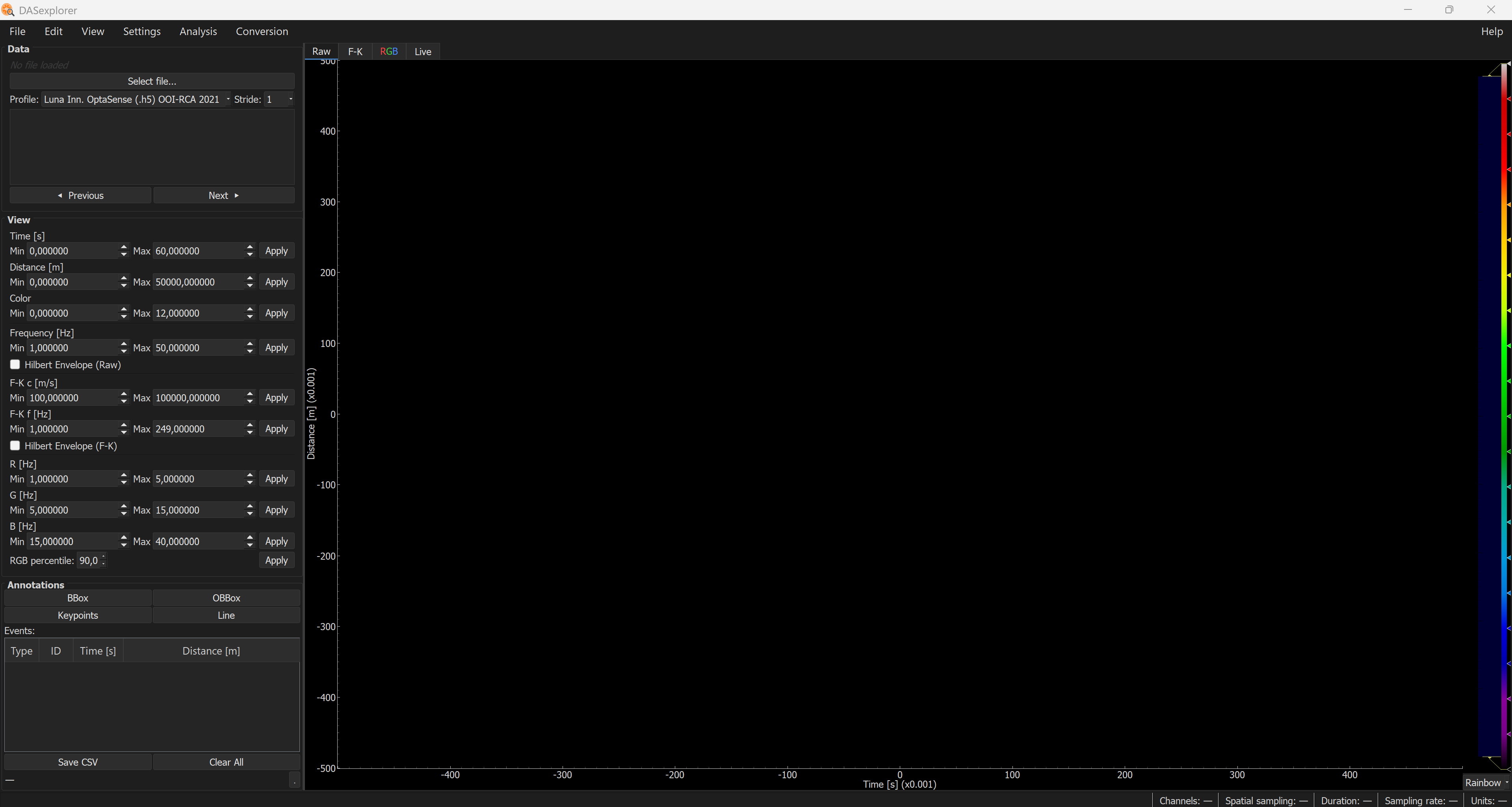The width and height of the screenshot is (1512, 807).
Task: Select the Keypoints annotation tool
Action: pyautogui.click(x=78, y=616)
